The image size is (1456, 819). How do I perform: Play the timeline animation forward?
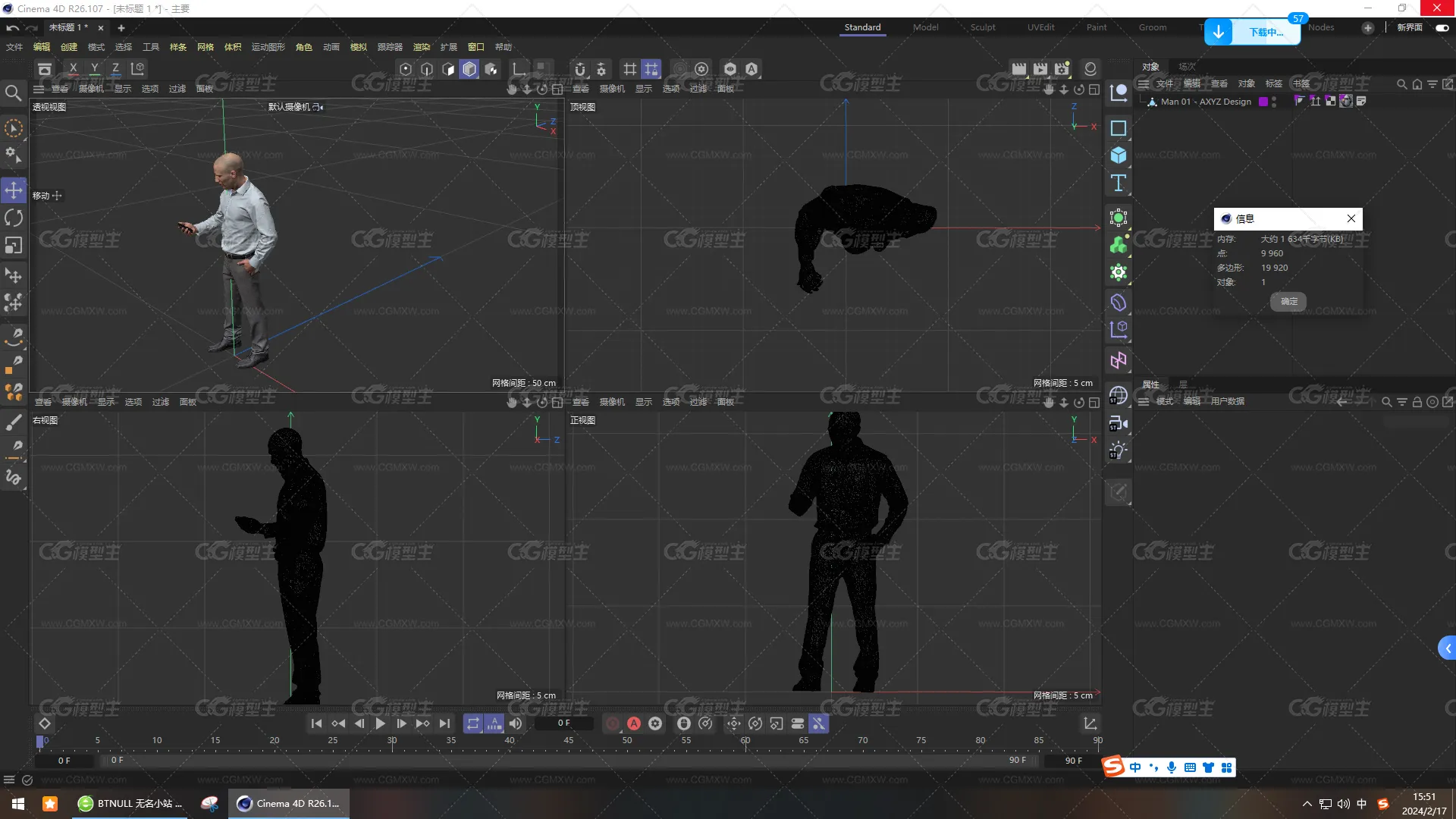(380, 723)
